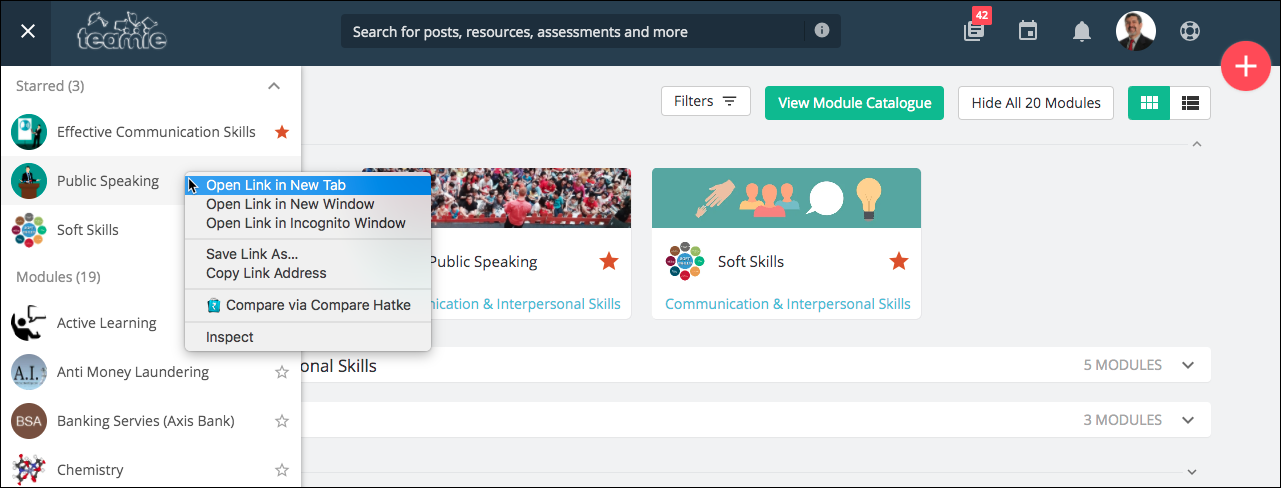Click Hide All 20 Modules button

pos(1036,103)
